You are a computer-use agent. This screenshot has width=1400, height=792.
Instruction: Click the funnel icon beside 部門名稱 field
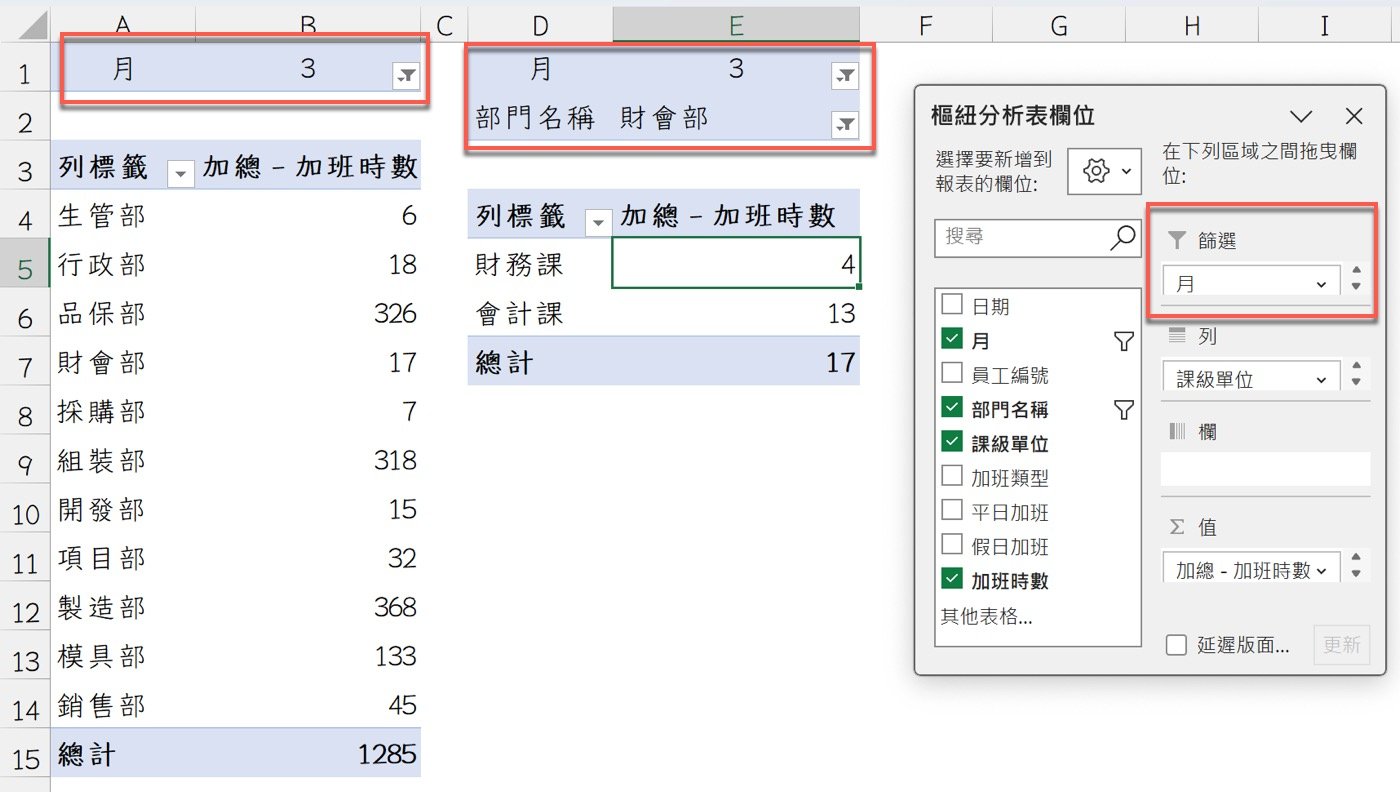tap(1124, 409)
